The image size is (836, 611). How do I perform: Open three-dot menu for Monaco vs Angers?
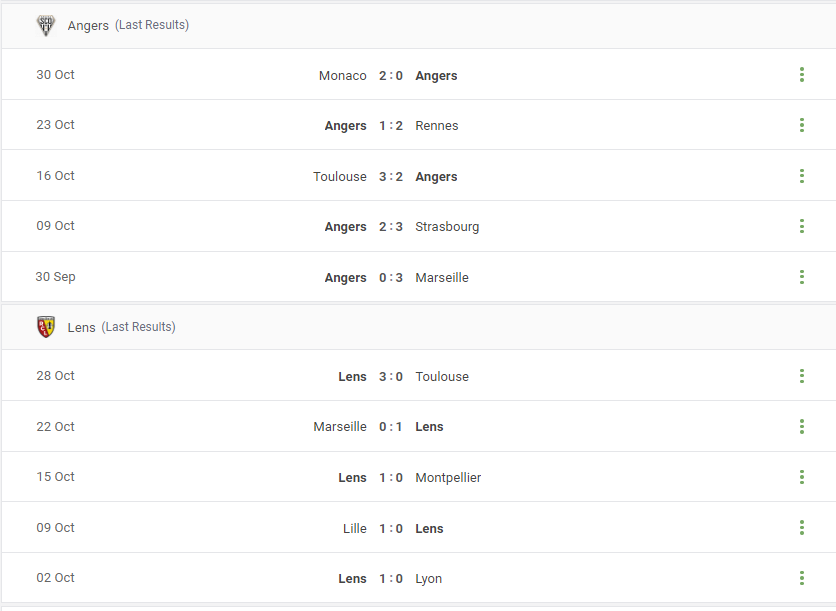point(801,75)
